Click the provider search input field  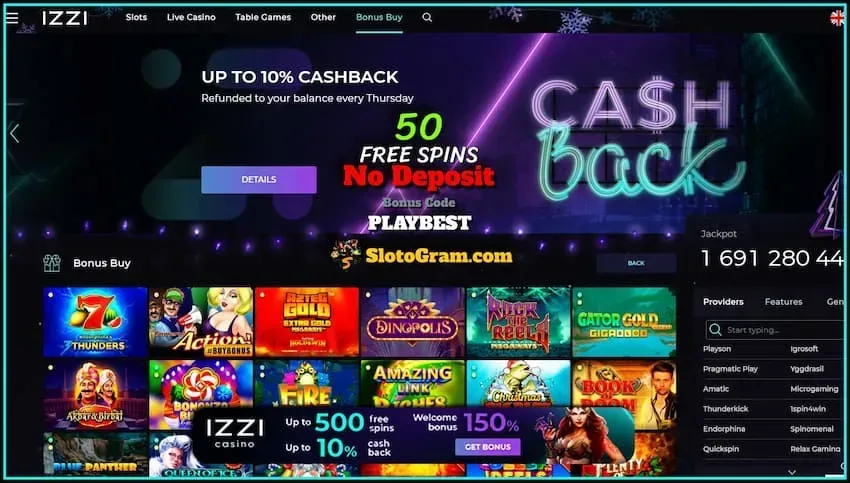pyautogui.click(x=774, y=330)
